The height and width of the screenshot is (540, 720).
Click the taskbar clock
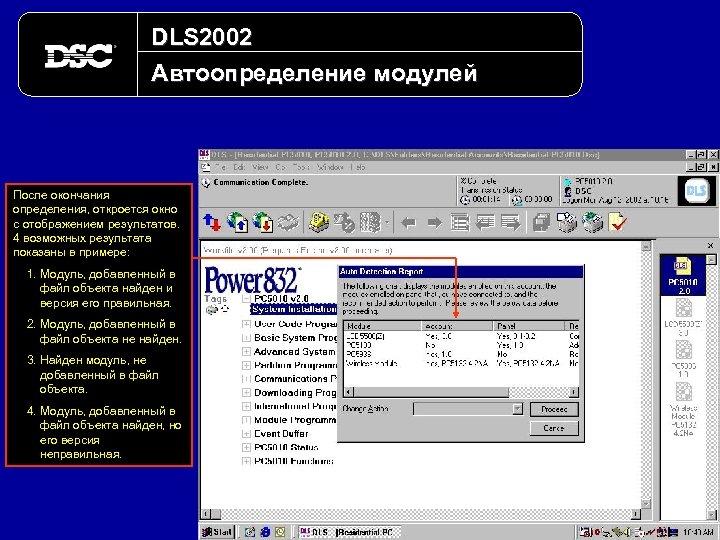(698, 532)
